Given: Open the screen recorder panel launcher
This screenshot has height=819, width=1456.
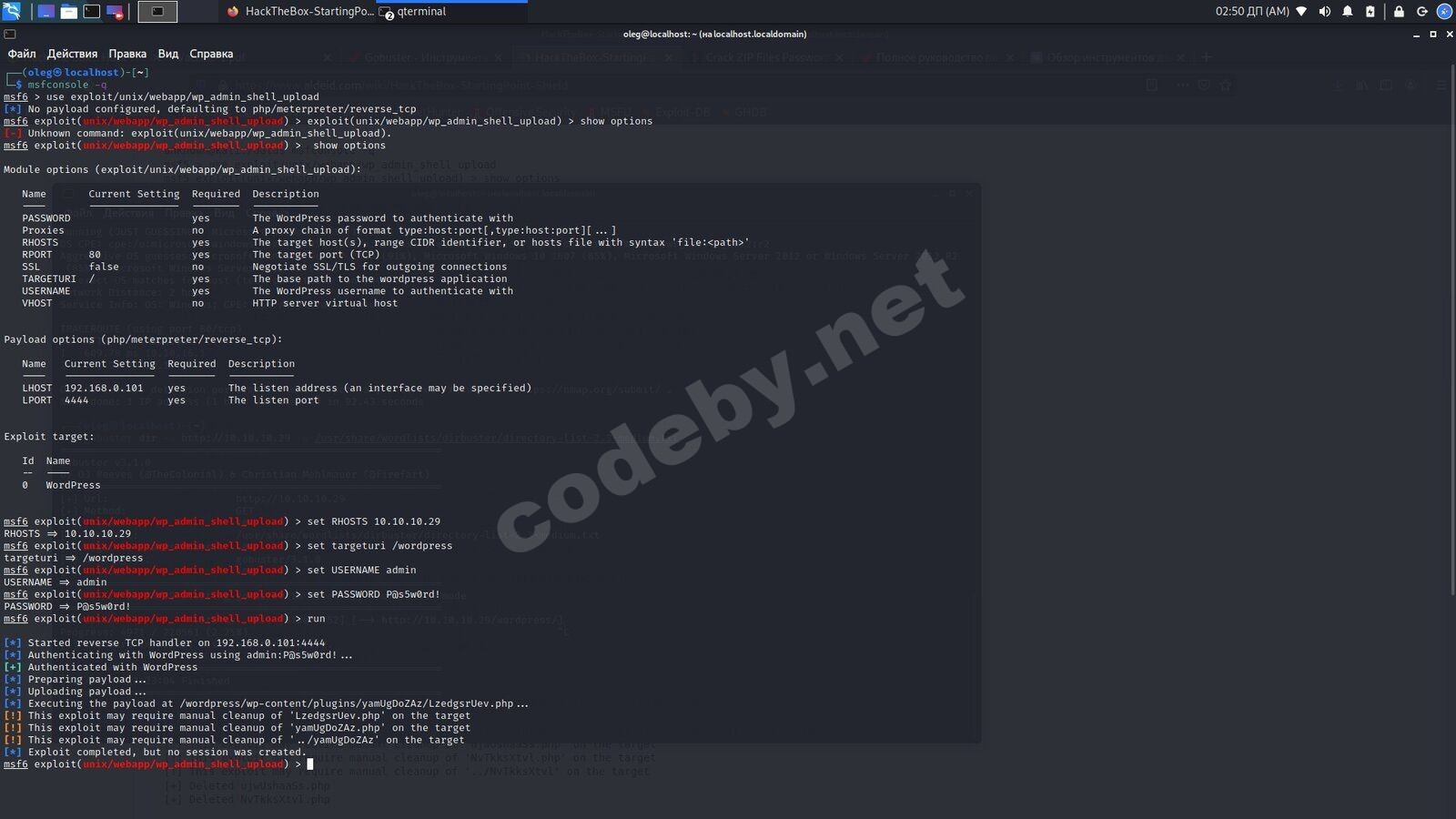Looking at the screenshot, I should [115, 12].
